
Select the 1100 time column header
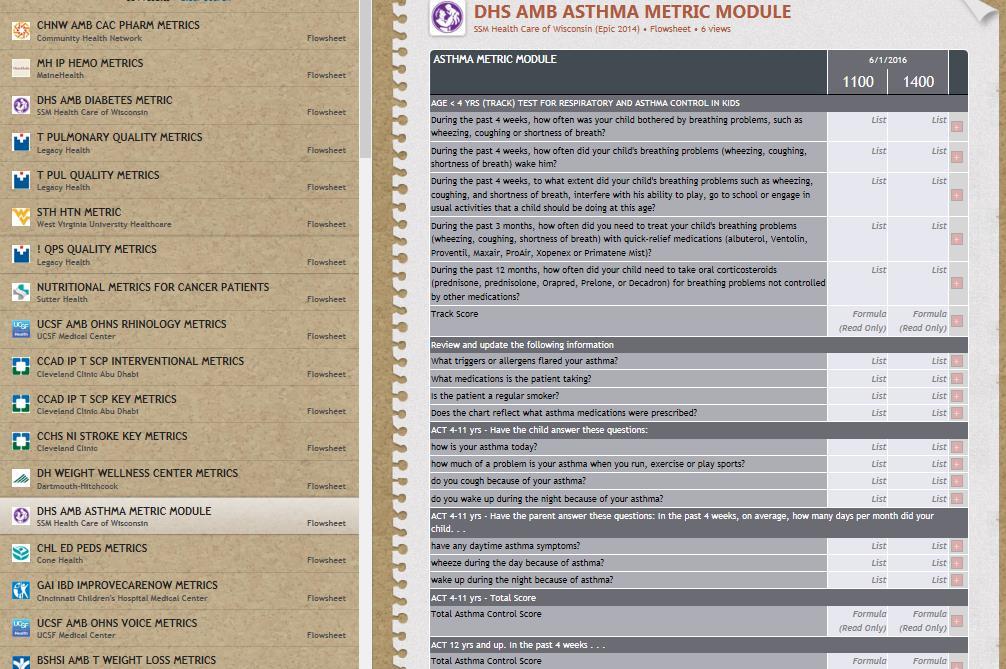tap(858, 81)
